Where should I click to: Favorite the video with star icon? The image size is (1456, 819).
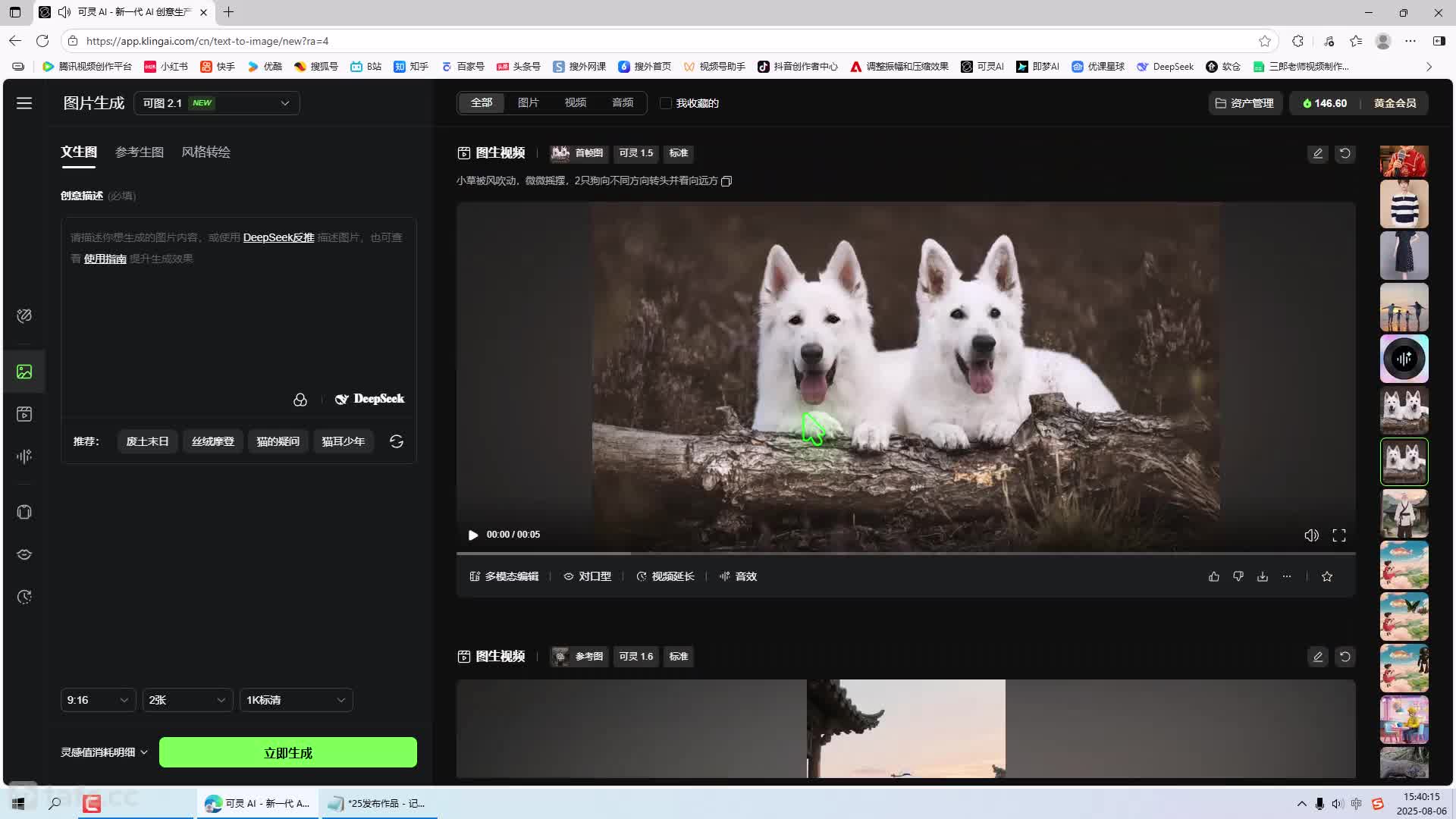point(1327,576)
